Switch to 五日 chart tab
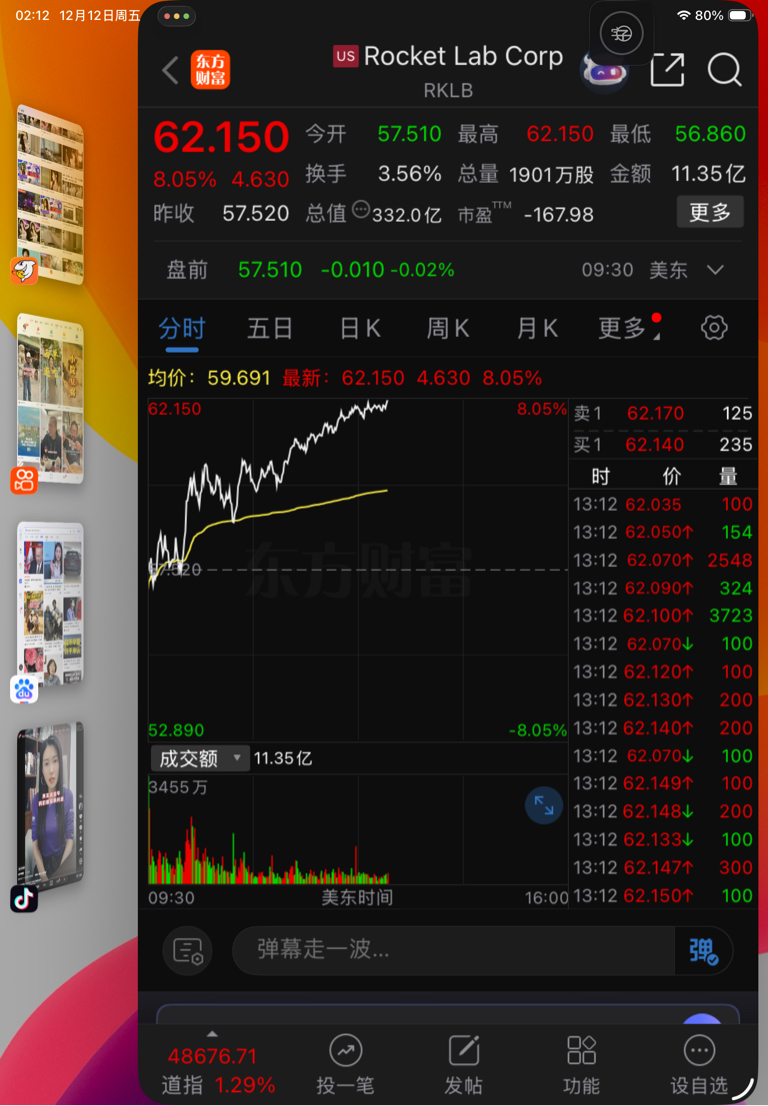This screenshot has width=768, height=1106. click(269, 329)
